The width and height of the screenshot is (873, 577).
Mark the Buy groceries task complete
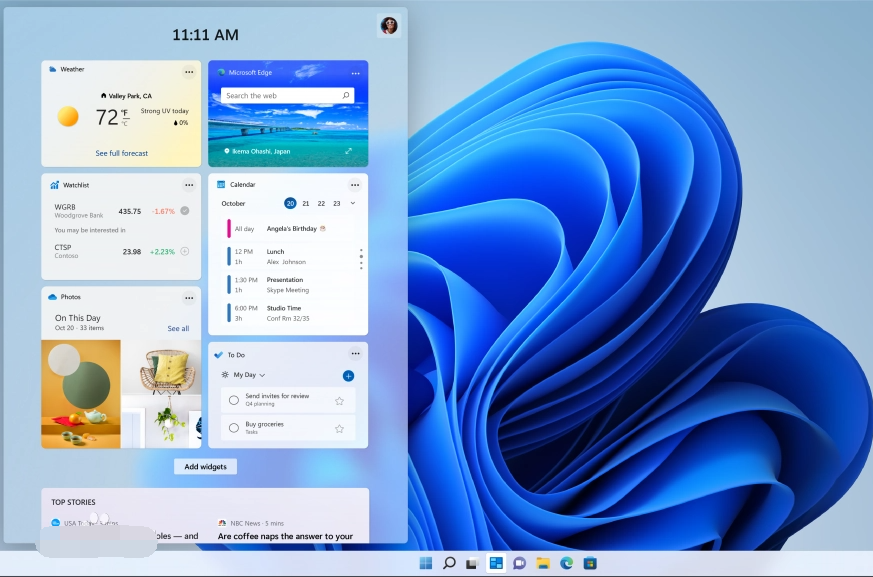[x=235, y=427]
